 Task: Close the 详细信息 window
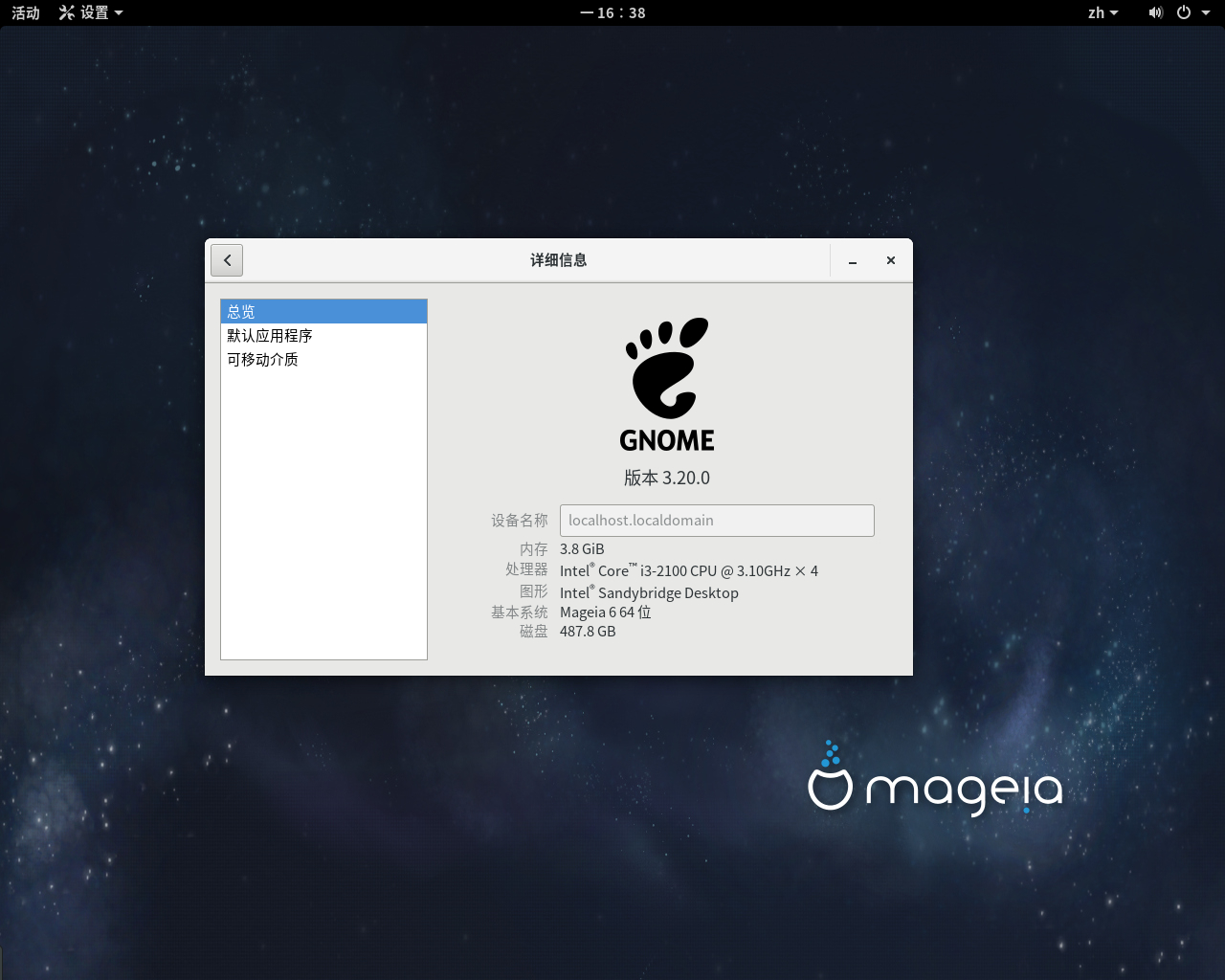pos(891,260)
